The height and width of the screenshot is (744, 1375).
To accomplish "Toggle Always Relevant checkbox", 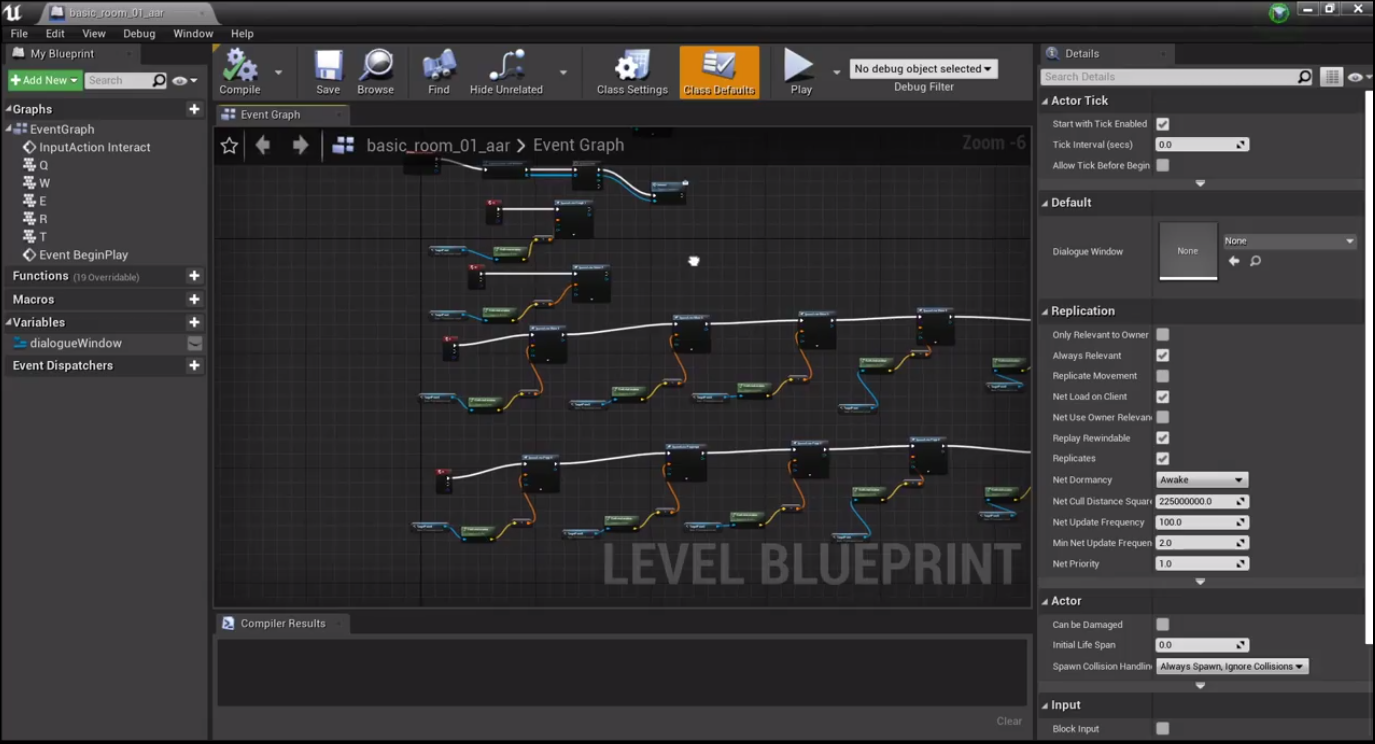I will (1162, 355).
